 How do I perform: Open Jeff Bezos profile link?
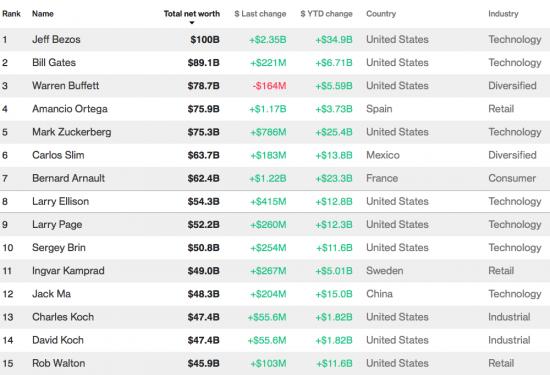56,39
